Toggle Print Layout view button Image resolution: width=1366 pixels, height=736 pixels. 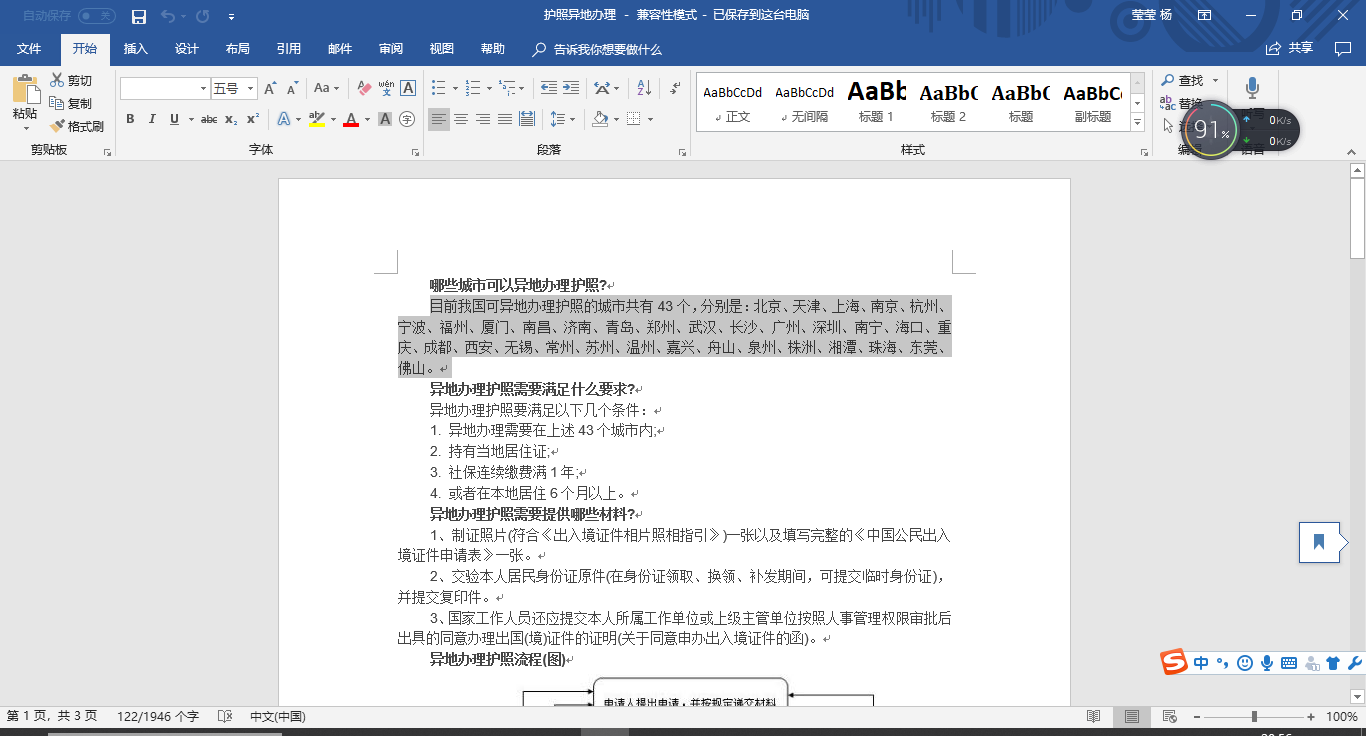1131,716
